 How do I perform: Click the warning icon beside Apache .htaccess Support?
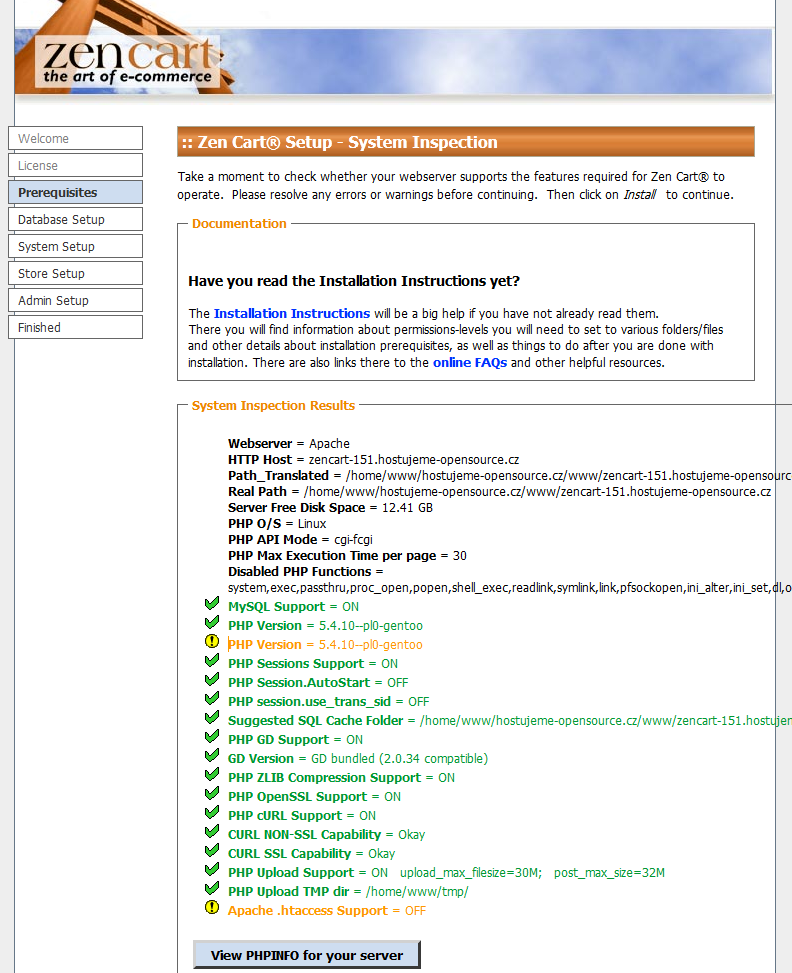[212, 908]
